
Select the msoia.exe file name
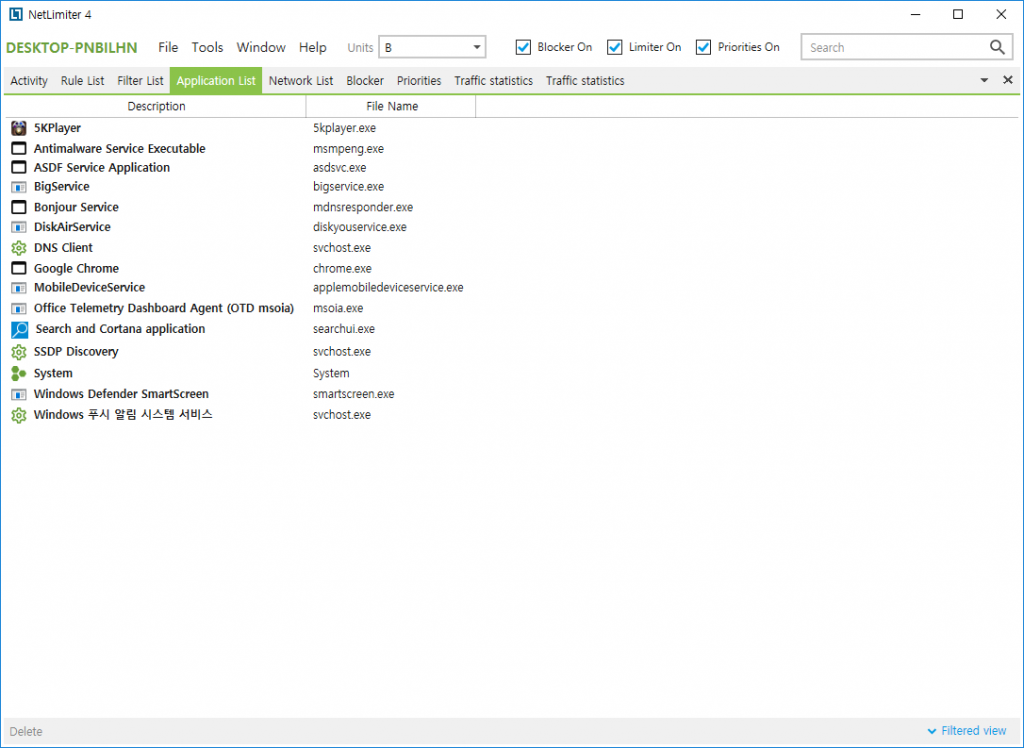(338, 308)
